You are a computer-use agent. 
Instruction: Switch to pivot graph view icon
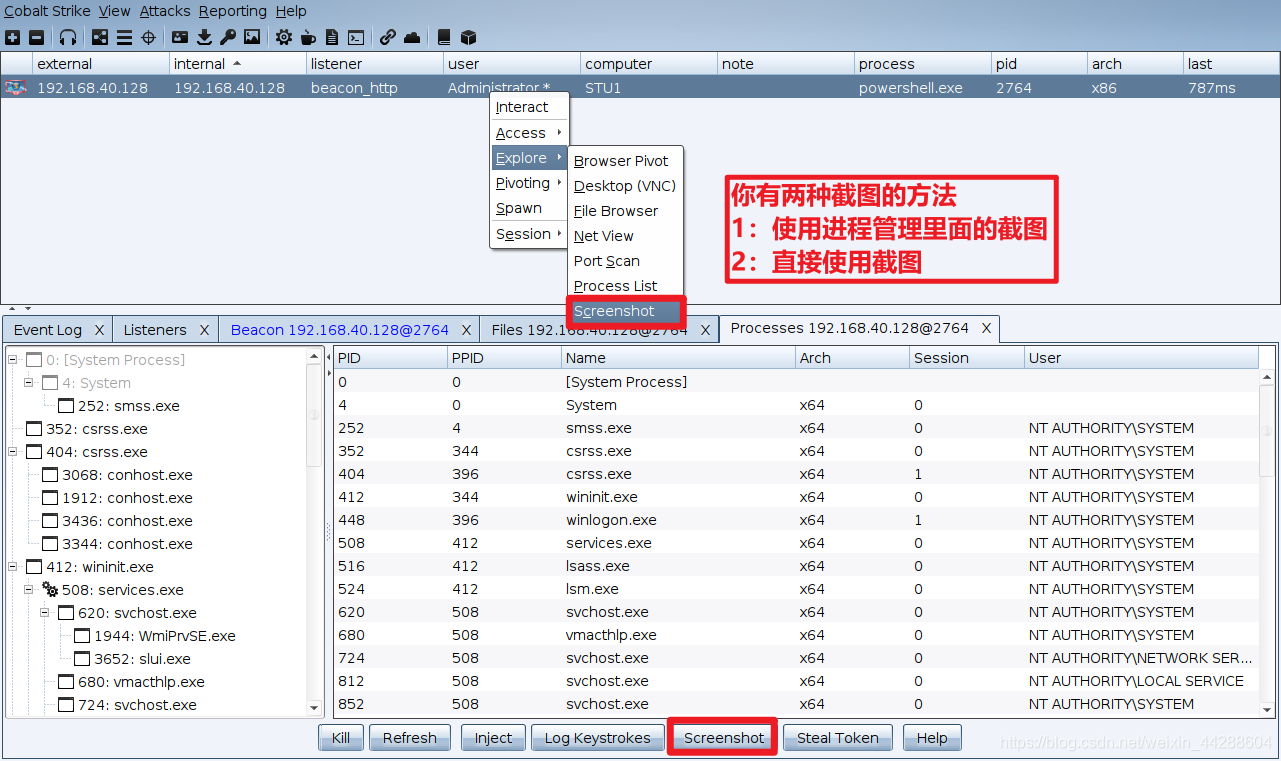[100, 37]
